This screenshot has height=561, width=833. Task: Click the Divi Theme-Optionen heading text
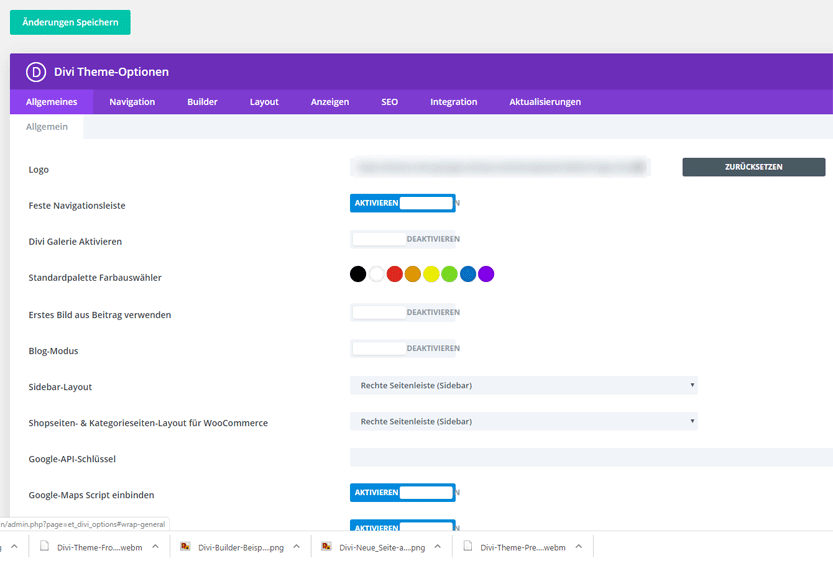tap(112, 72)
